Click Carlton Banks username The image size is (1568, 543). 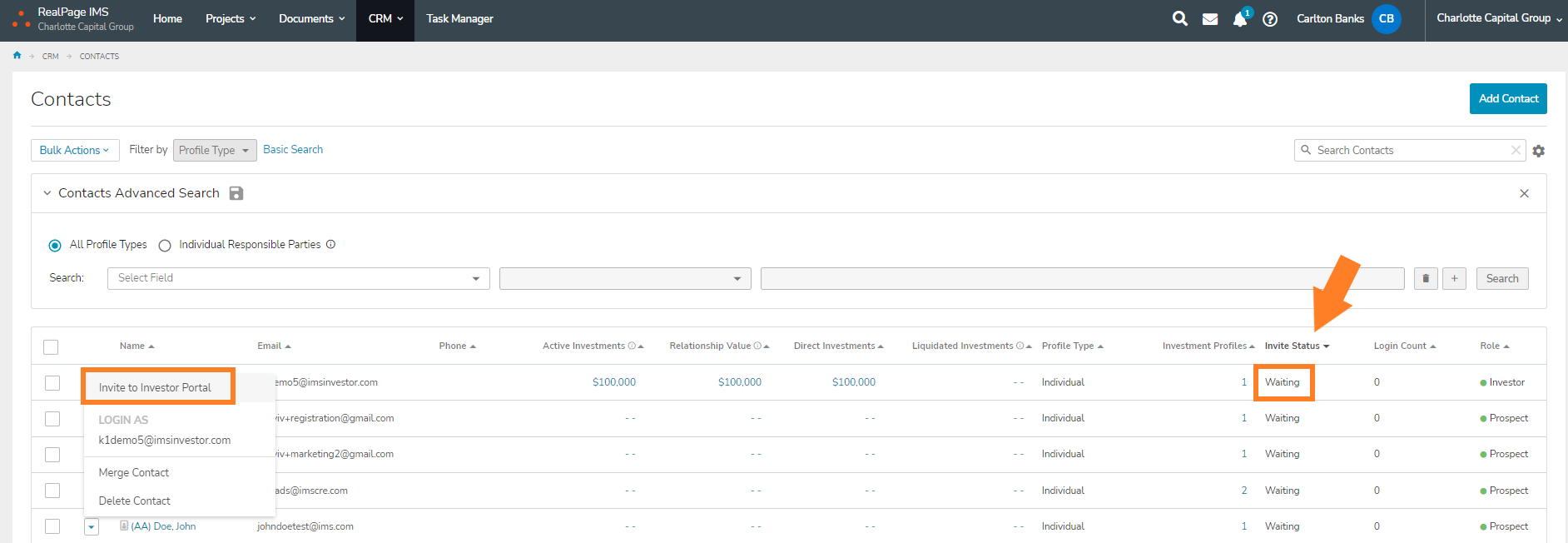1330,18
